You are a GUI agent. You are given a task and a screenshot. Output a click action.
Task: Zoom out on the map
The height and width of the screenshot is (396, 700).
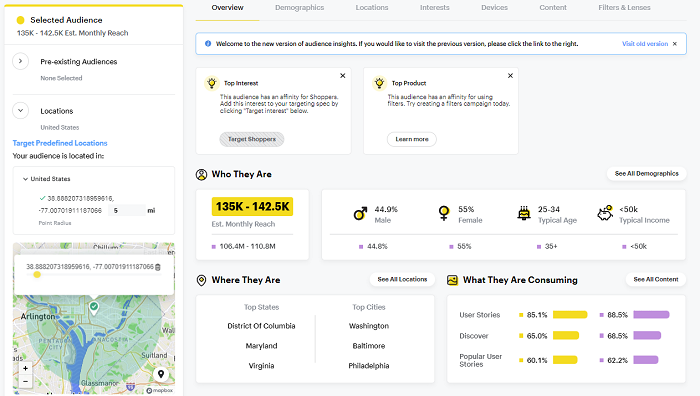pos(25,381)
